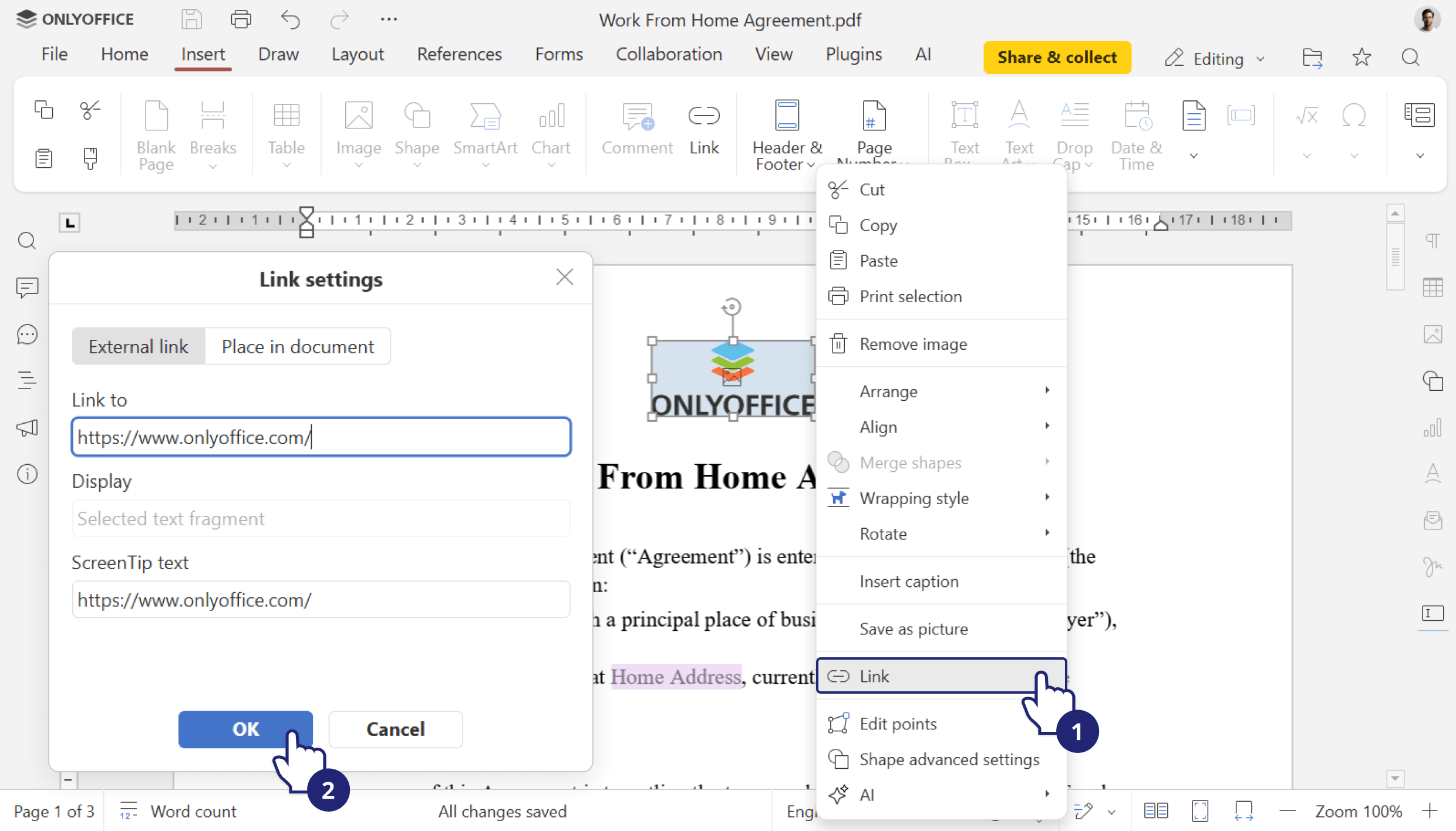Zoom in using the plus control
This screenshot has height=831, width=1456.
[1431, 811]
